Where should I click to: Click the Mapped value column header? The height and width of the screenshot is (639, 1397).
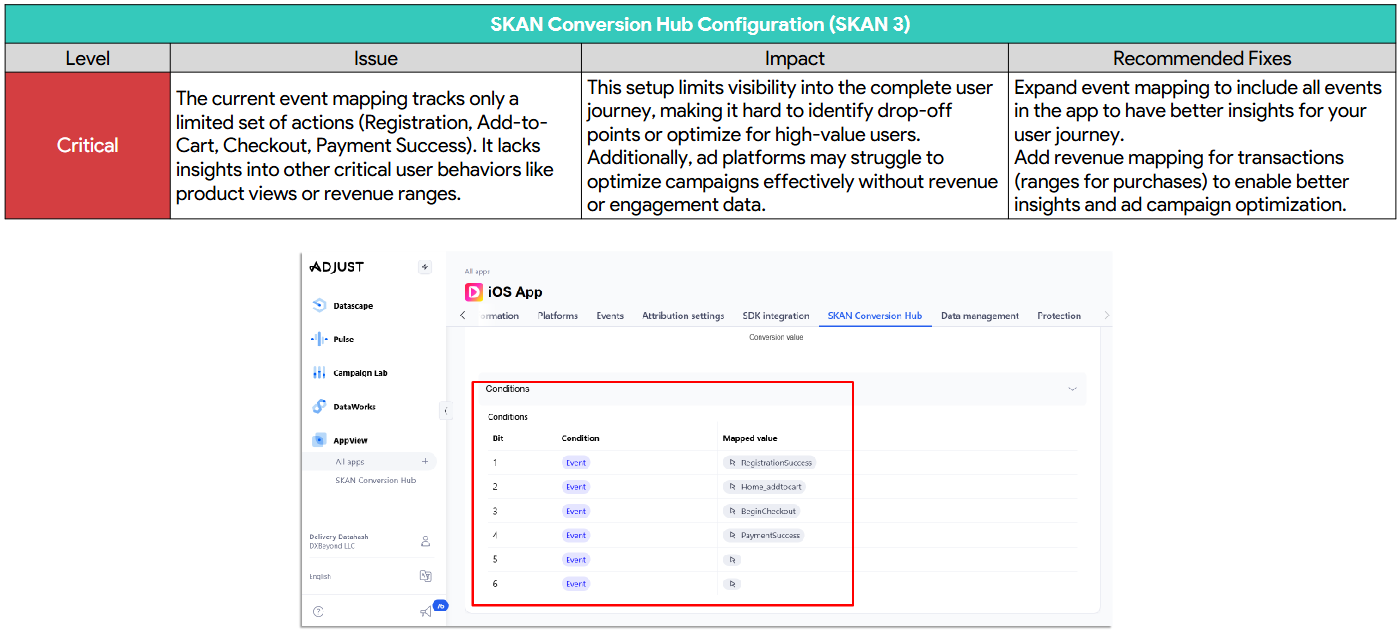750,438
